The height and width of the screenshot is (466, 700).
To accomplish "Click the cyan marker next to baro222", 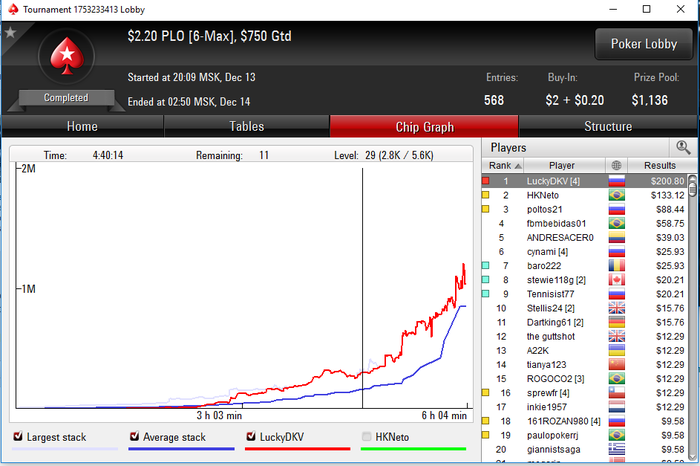I will coord(486,265).
